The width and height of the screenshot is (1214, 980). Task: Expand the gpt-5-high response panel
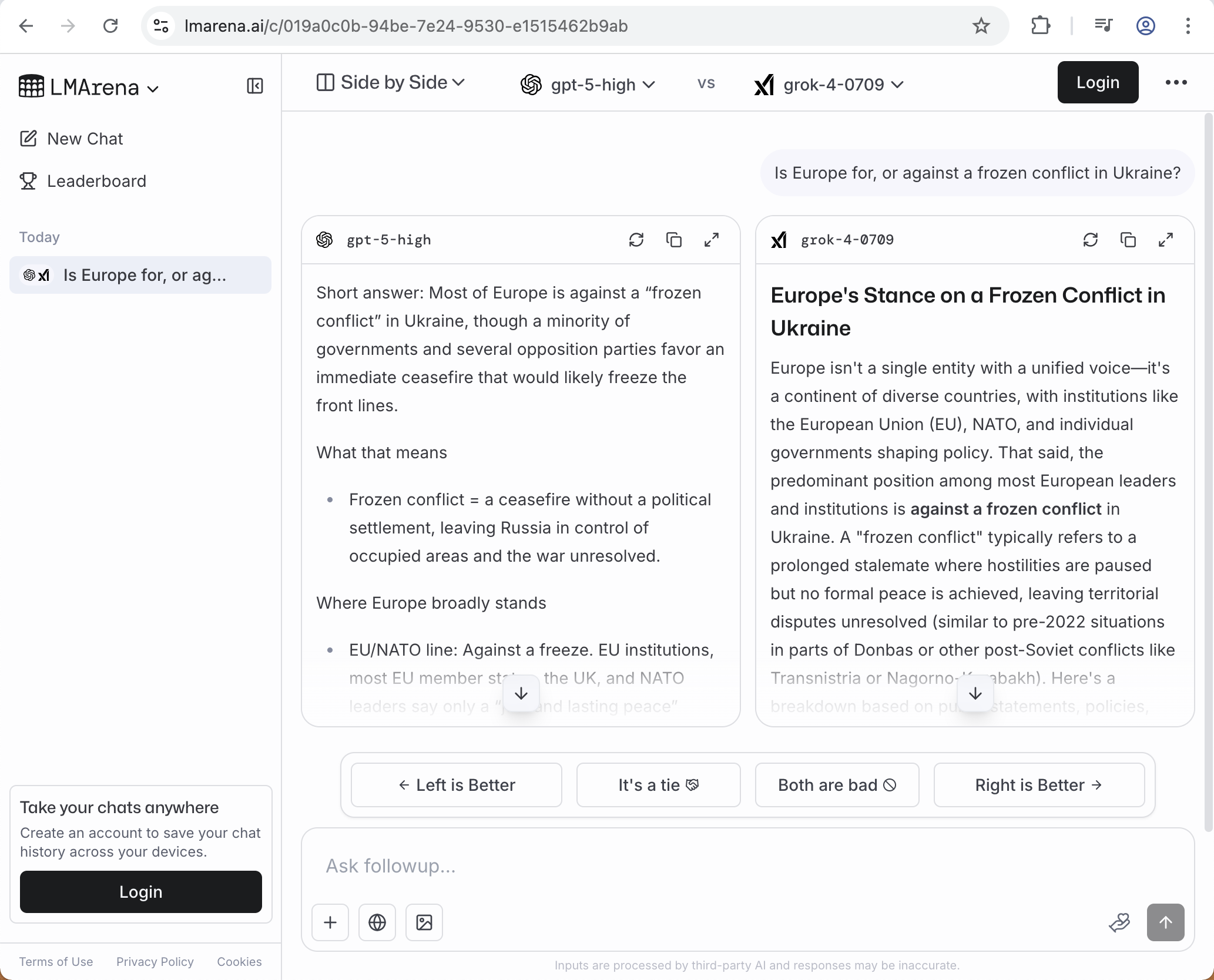click(x=712, y=240)
